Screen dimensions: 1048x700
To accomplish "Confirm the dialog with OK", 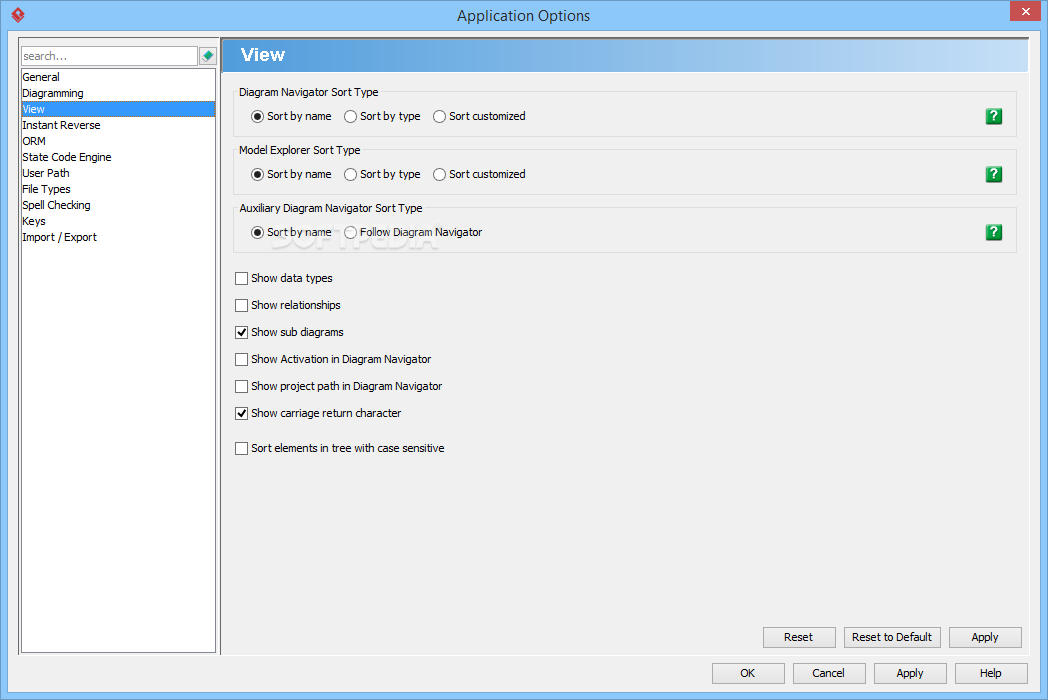I will point(747,673).
